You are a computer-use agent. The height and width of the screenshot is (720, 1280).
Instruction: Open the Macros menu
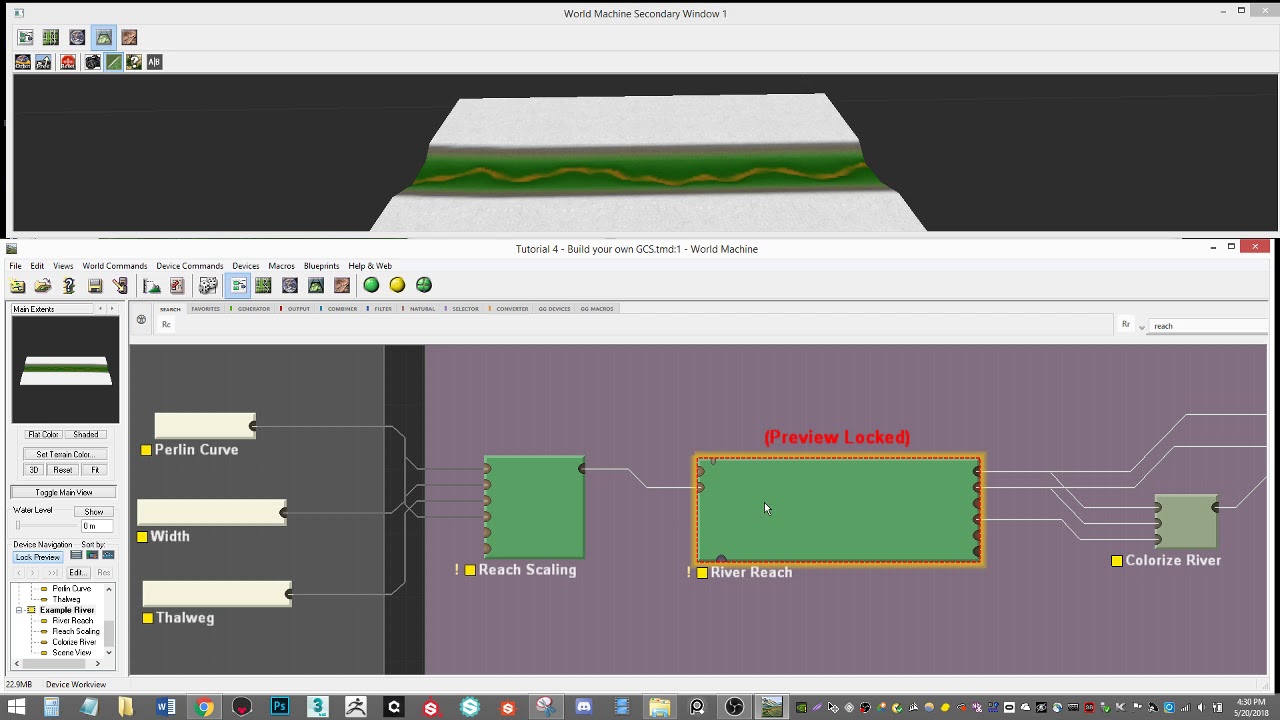pyautogui.click(x=281, y=266)
